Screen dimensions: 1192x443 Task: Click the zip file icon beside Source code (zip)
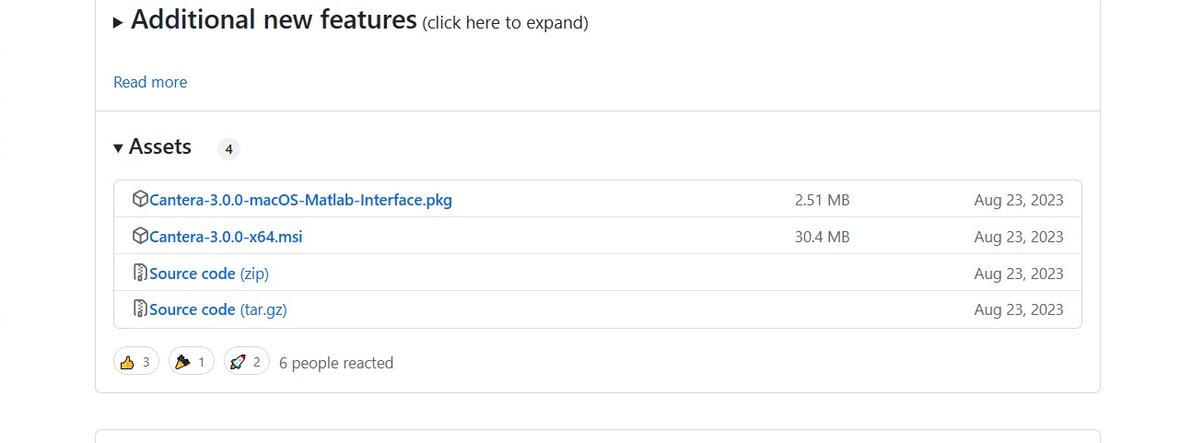coord(140,273)
